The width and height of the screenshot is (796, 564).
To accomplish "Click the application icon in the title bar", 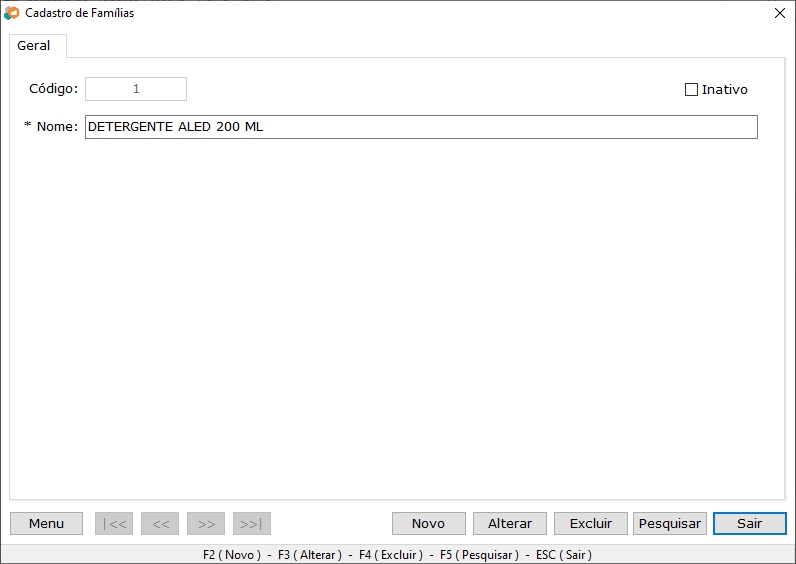I will pos(12,13).
